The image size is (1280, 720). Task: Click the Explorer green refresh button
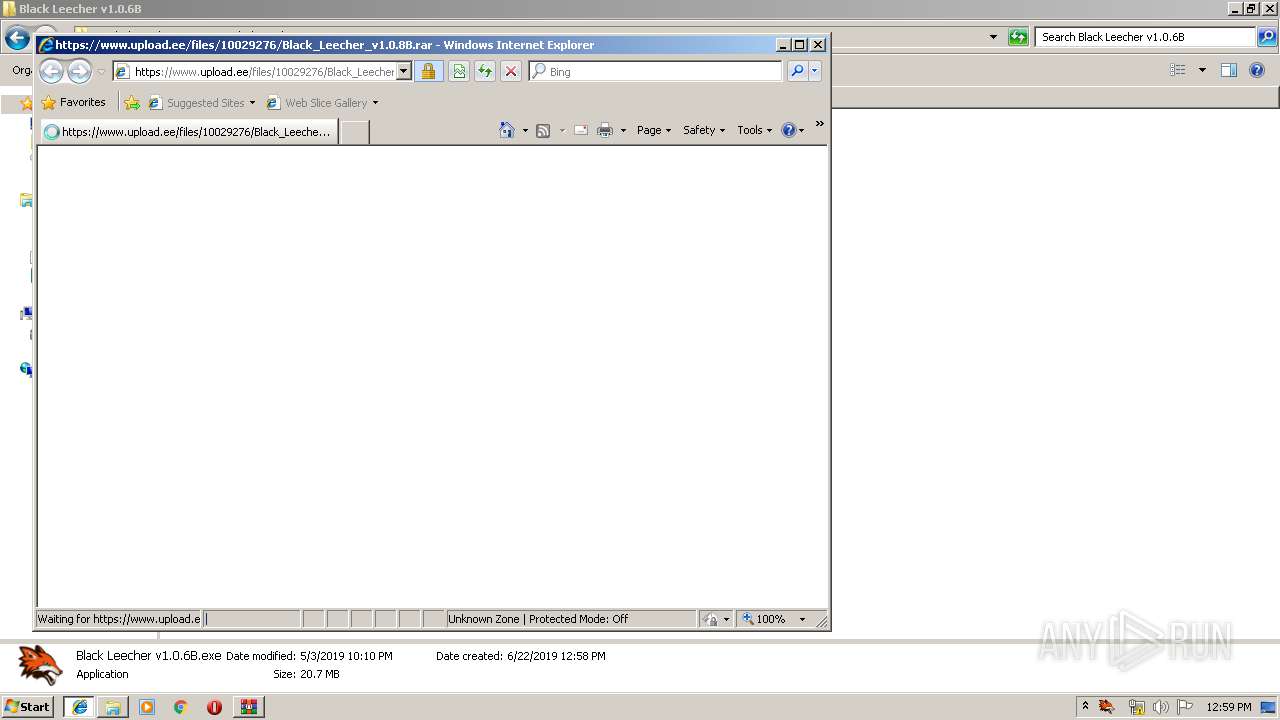1018,37
